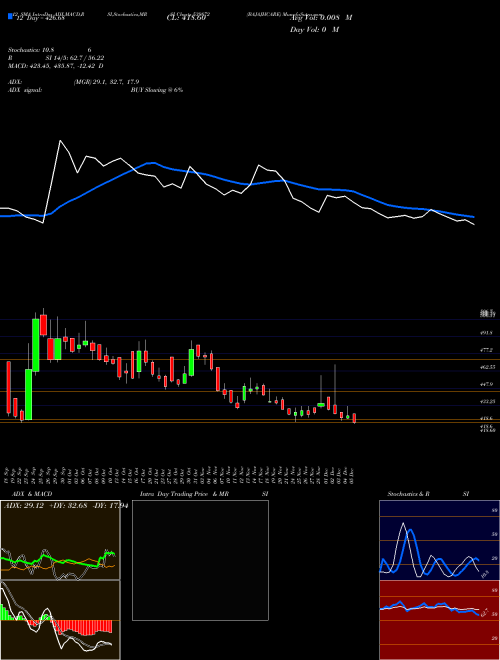Click the '+DY: 32.68' value in ADX panel
The image size is (500, 660).
tap(67, 506)
